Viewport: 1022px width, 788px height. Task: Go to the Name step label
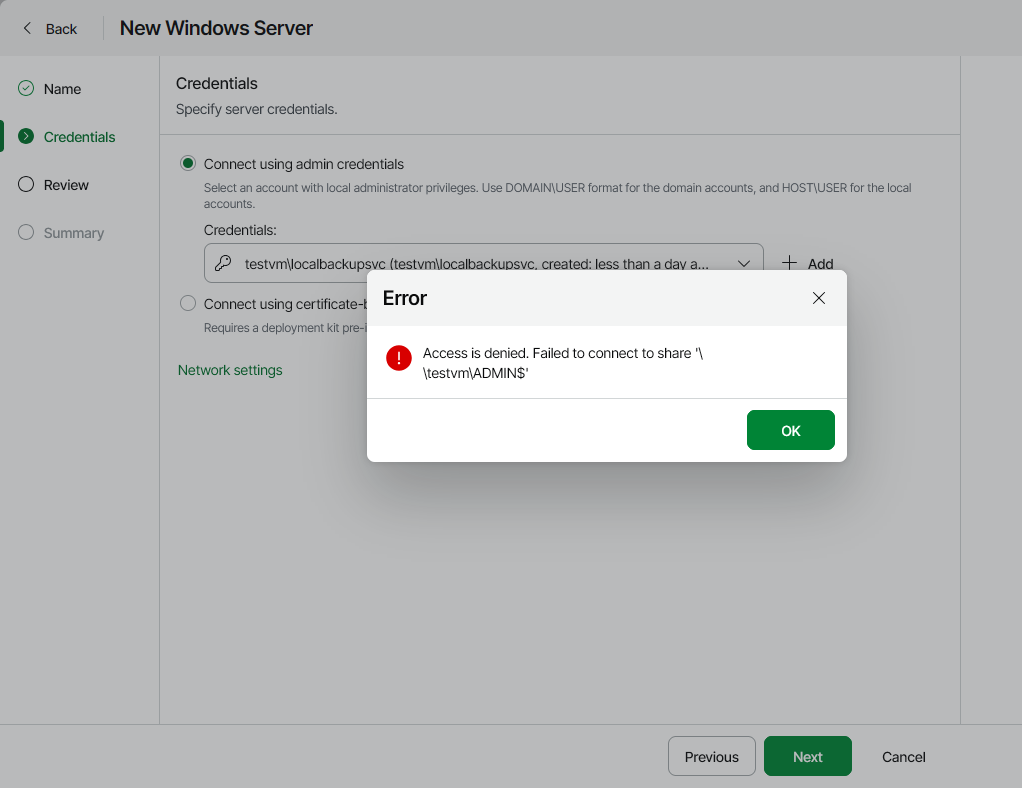[62, 89]
